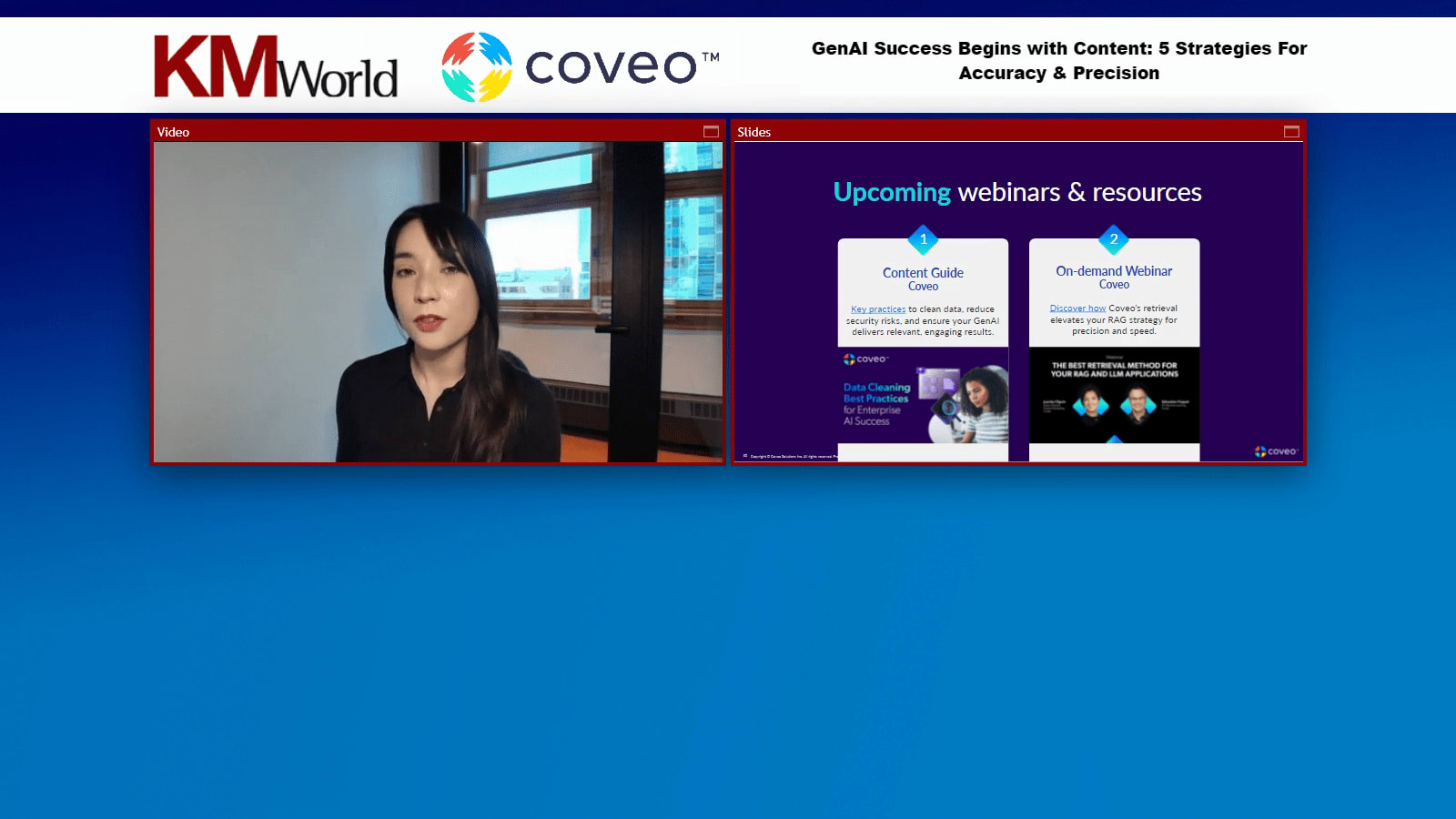1456x819 pixels.
Task: Select the Video panel title bar
Action: tap(428, 132)
